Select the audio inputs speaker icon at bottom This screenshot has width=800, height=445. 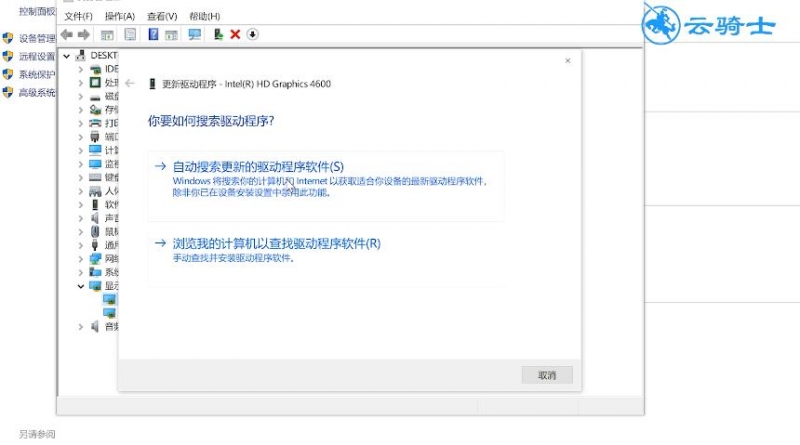[95, 326]
